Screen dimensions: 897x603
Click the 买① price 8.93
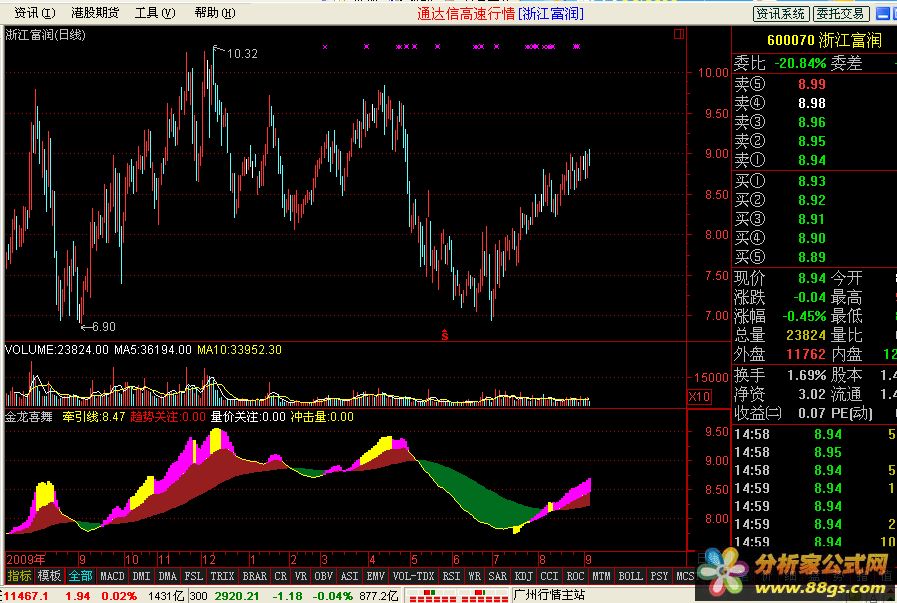tap(812, 181)
